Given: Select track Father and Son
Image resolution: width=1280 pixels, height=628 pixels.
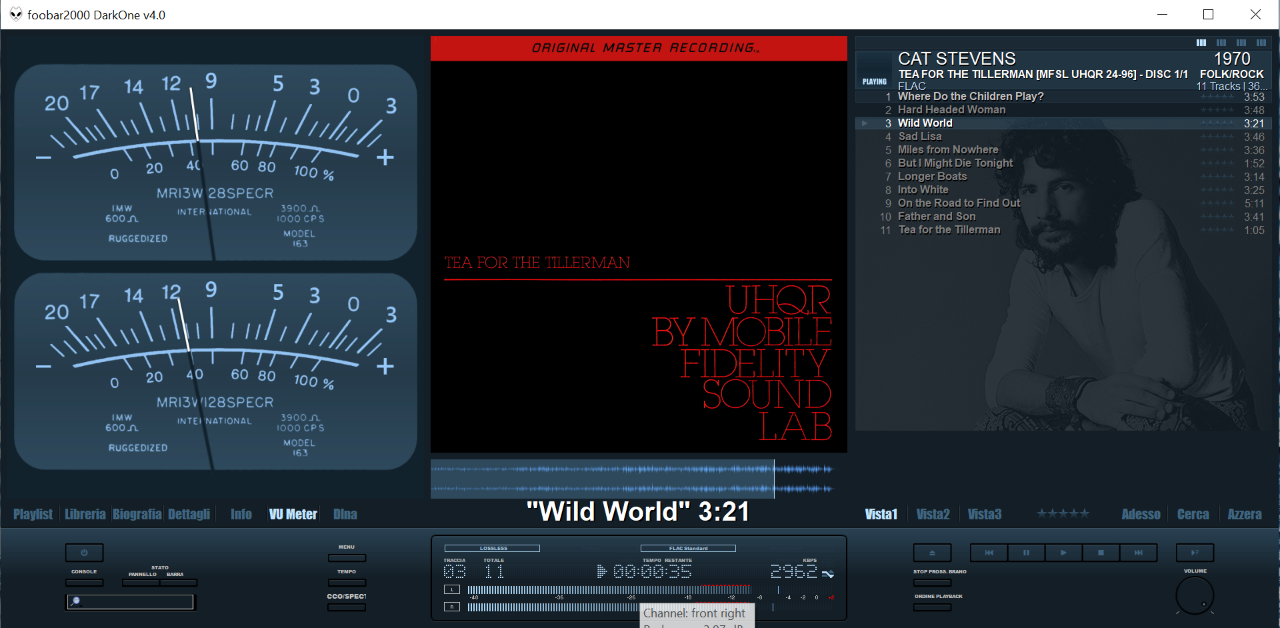Looking at the screenshot, I should click(x=1062, y=216).
